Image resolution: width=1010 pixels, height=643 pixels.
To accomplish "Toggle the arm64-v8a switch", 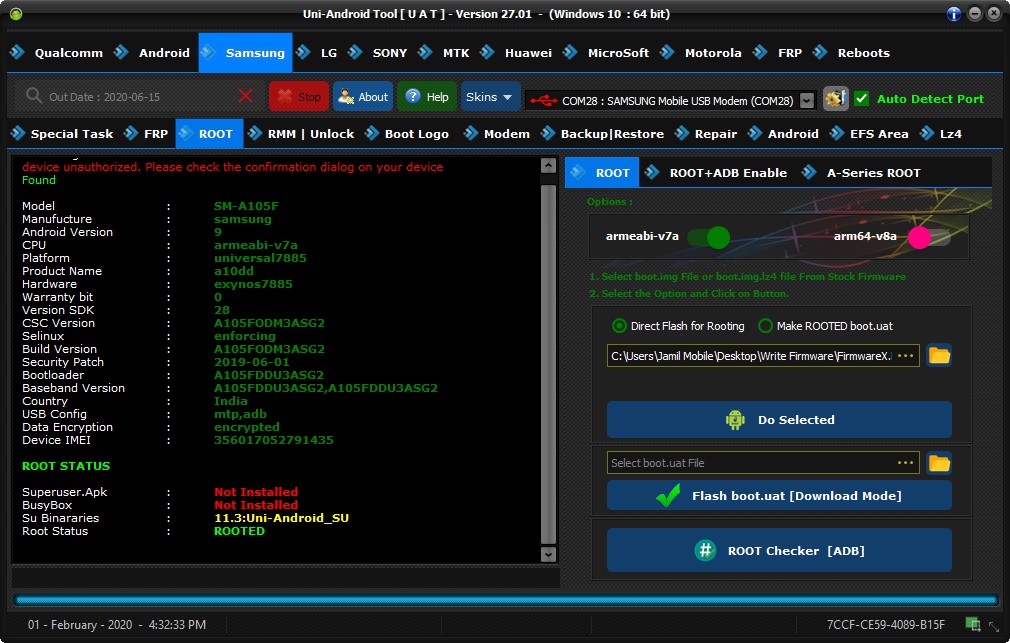I will tap(929, 237).
